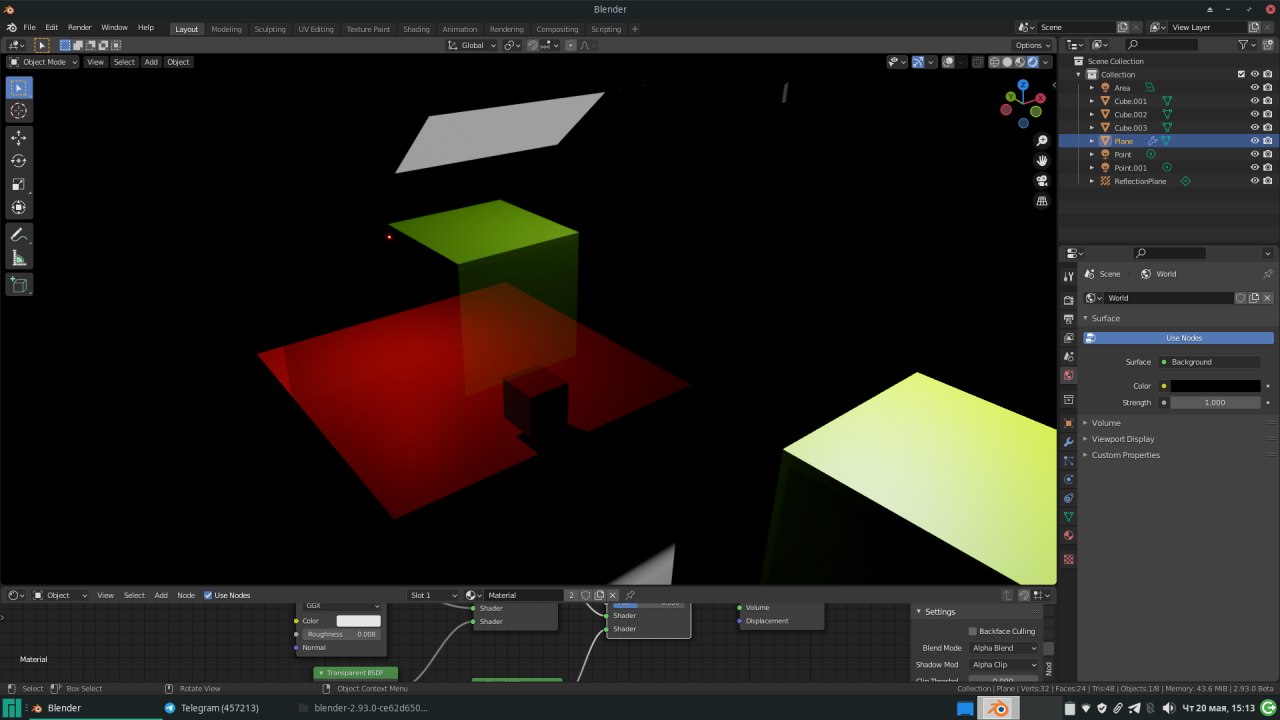Expand the Cube.002 tree item

pyautogui.click(x=1092, y=115)
